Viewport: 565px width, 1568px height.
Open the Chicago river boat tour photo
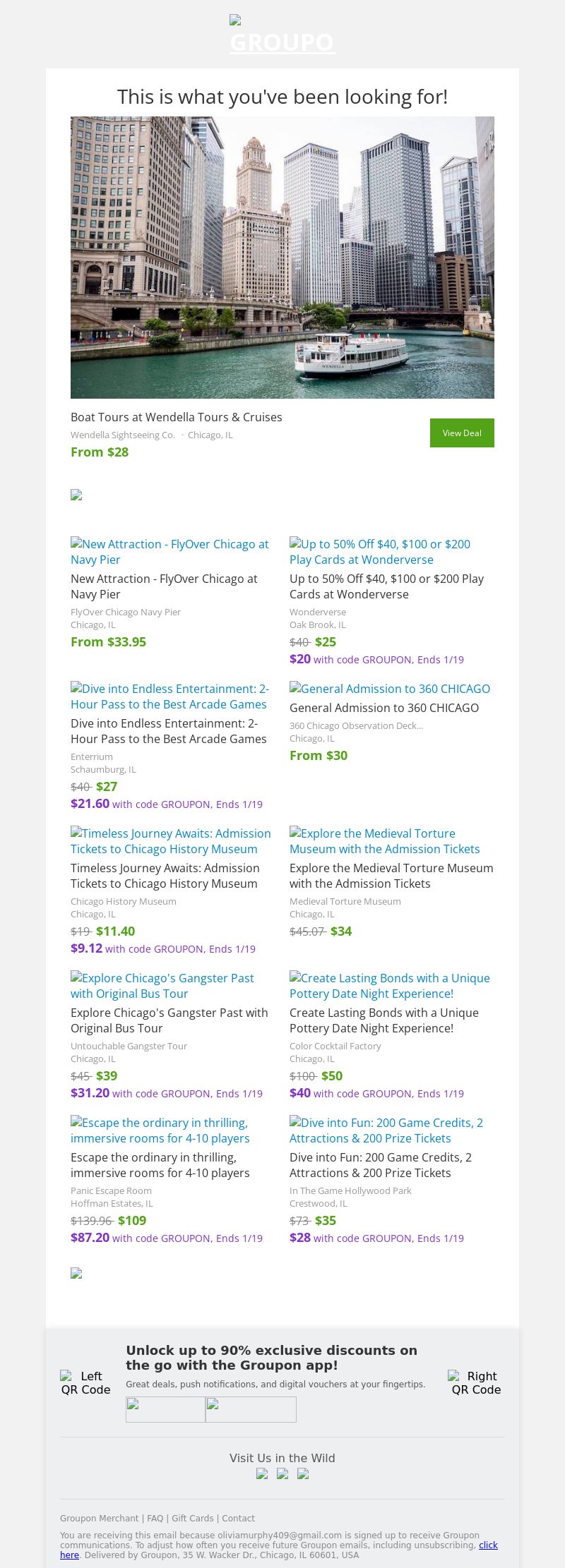282,258
